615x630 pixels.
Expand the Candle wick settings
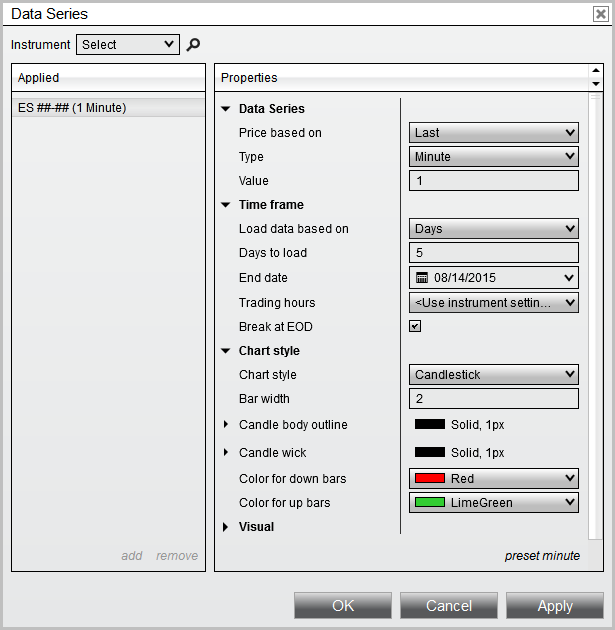[x=226, y=453]
